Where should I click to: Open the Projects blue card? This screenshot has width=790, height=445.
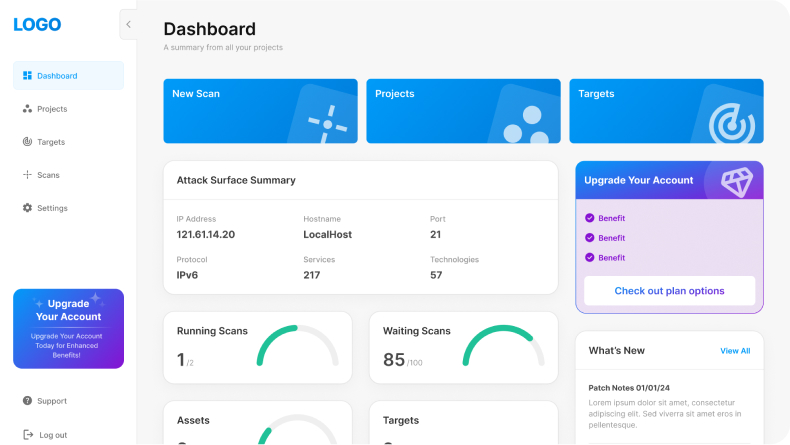click(464, 111)
